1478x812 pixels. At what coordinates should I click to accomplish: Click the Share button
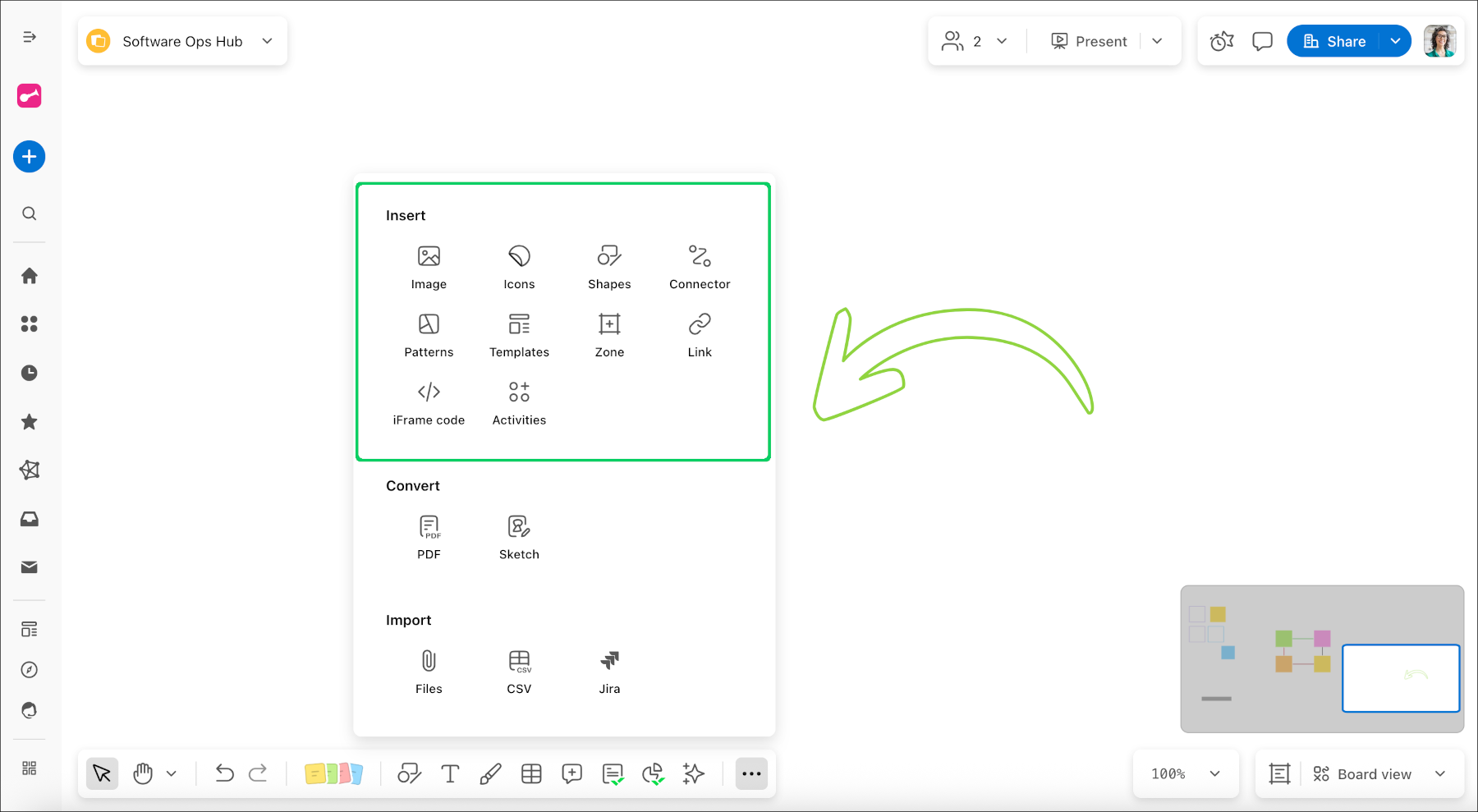coord(1335,41)
